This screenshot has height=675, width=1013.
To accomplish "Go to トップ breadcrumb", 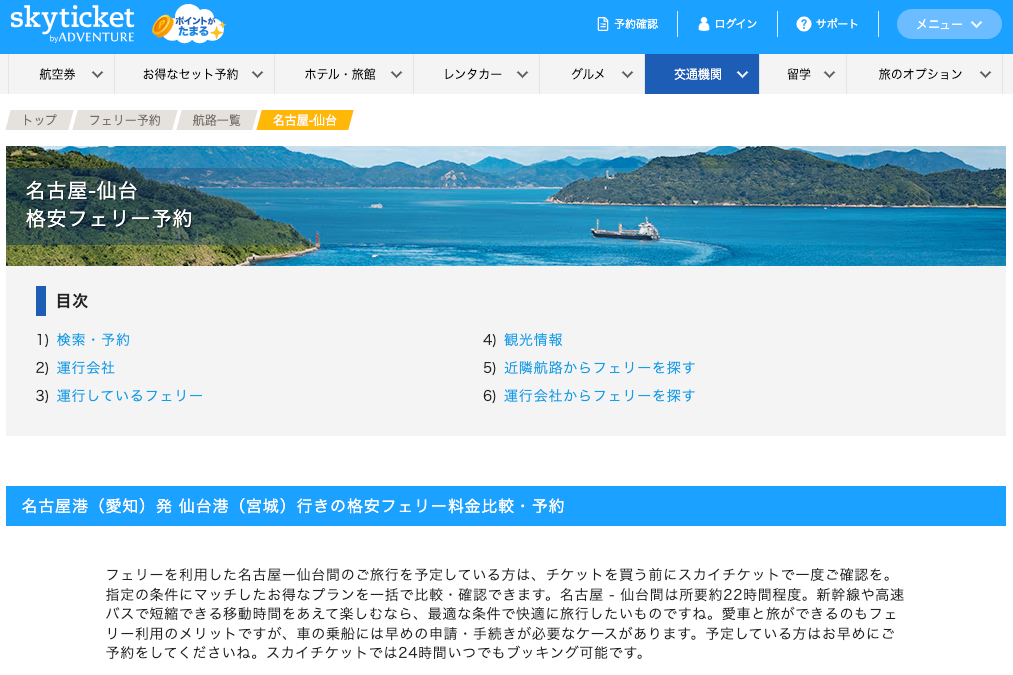I will 39,120.
